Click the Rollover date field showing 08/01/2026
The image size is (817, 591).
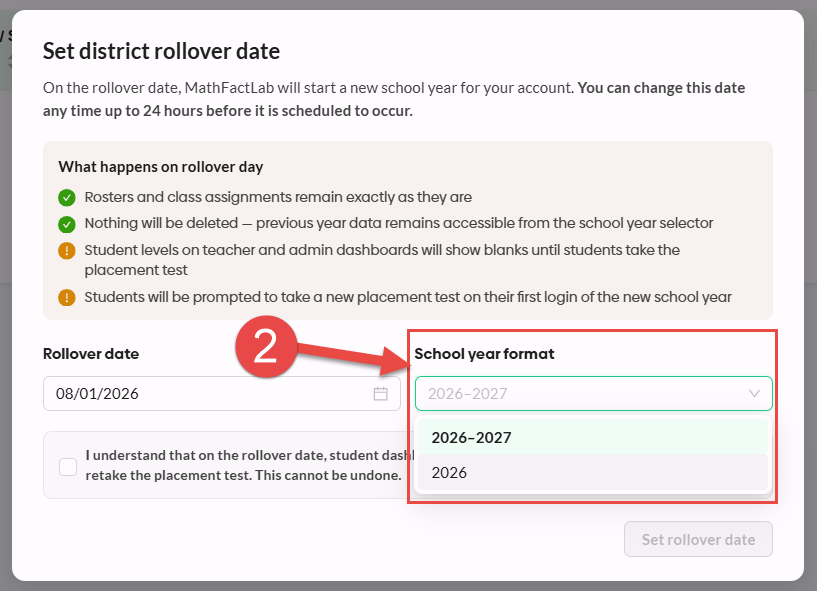[221, 393]
